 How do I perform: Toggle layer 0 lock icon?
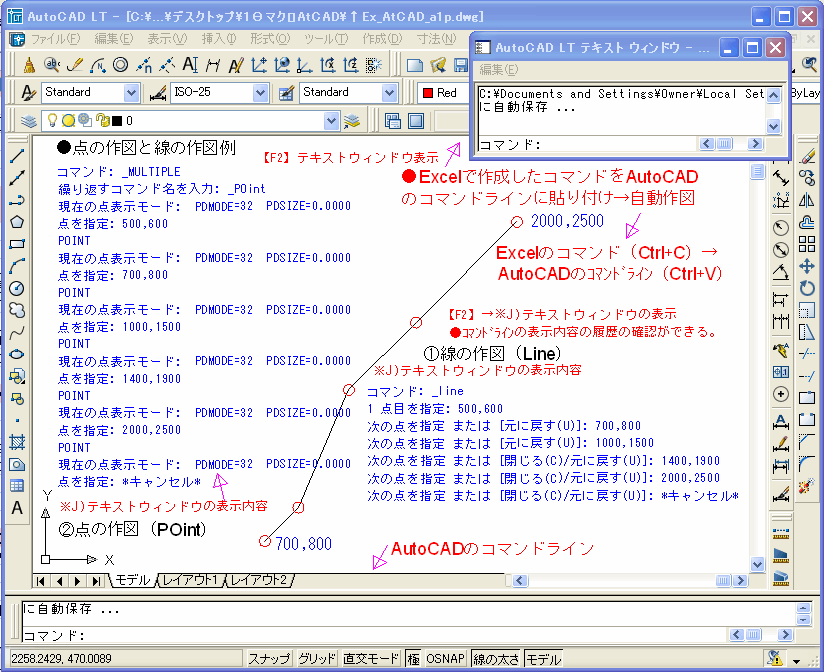(102, 121)
